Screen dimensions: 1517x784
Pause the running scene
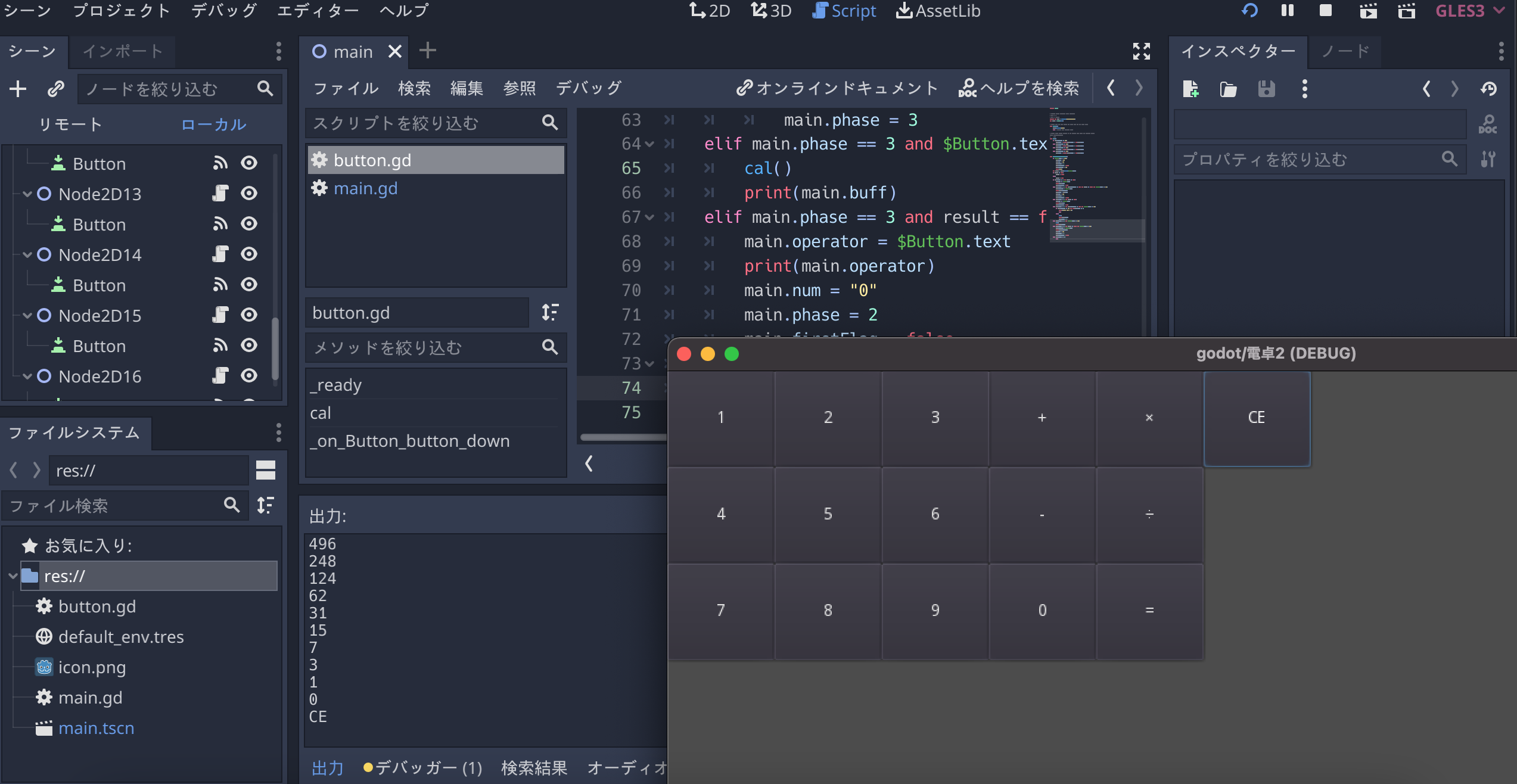[1288, 11]
